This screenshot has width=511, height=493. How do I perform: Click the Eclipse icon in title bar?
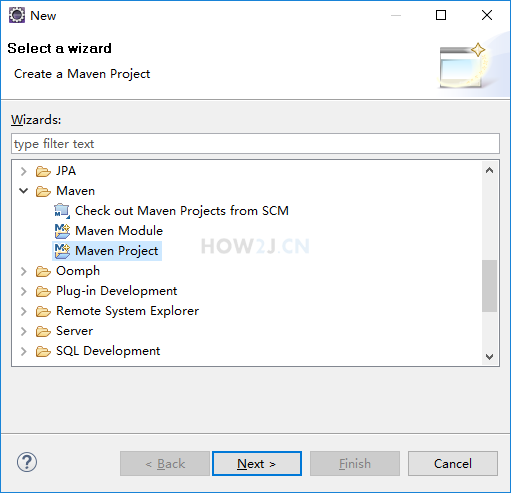coord(17,15)
